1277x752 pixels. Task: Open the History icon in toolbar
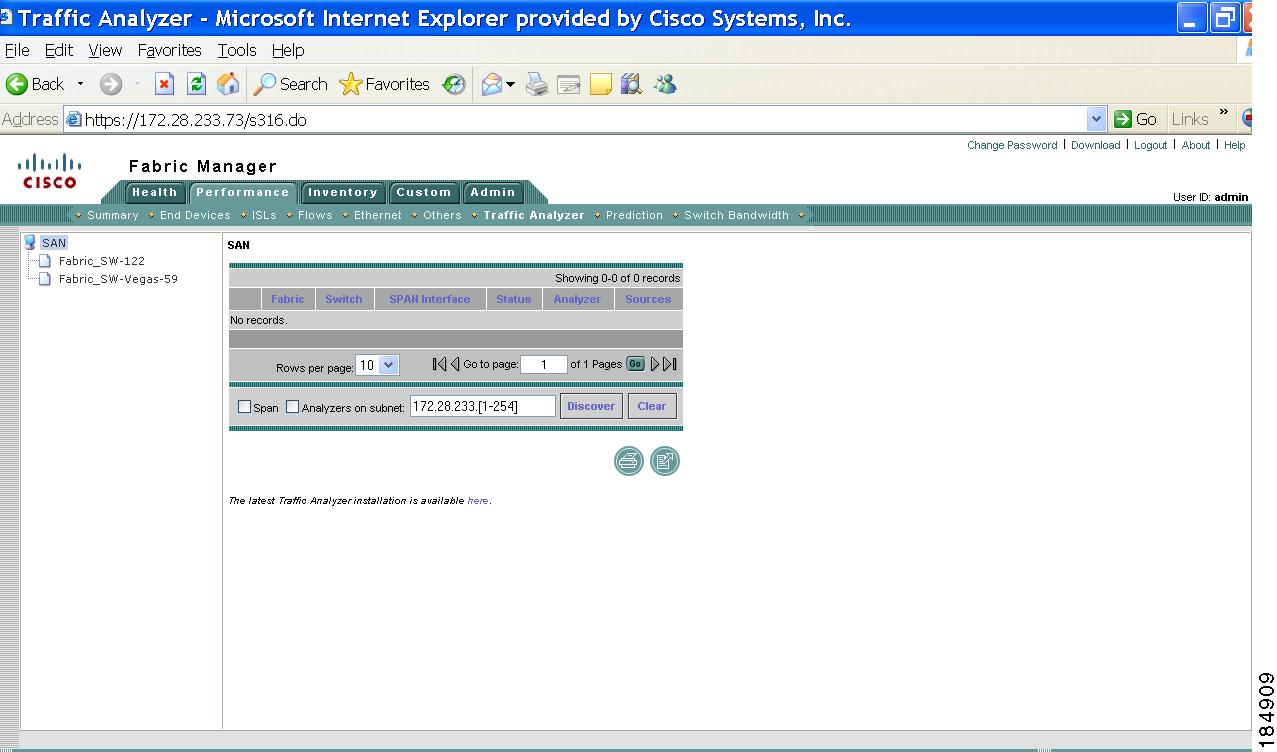coord(454,85)
